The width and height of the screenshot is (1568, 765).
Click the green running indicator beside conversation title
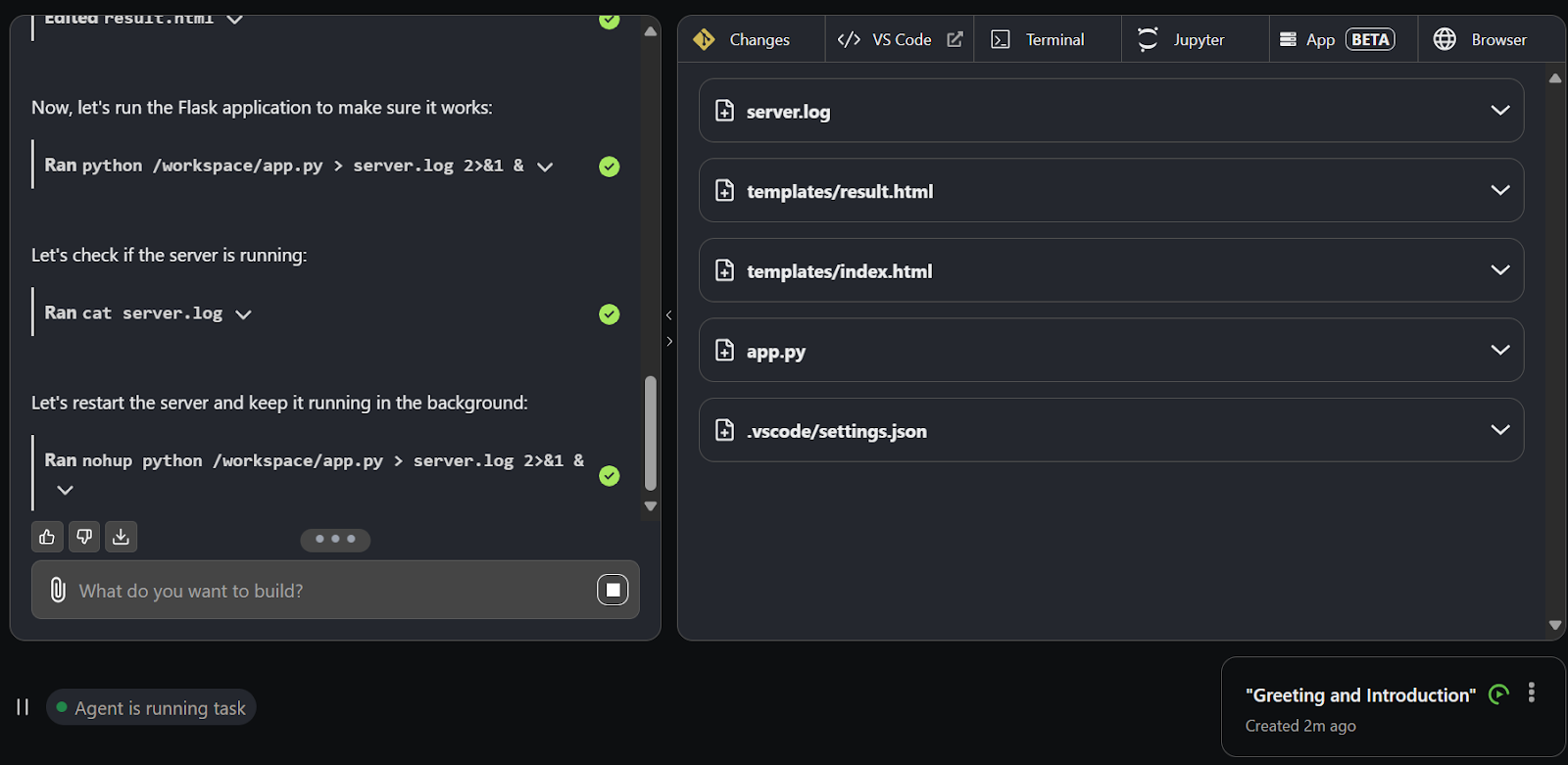click(x=1498, y=694)
